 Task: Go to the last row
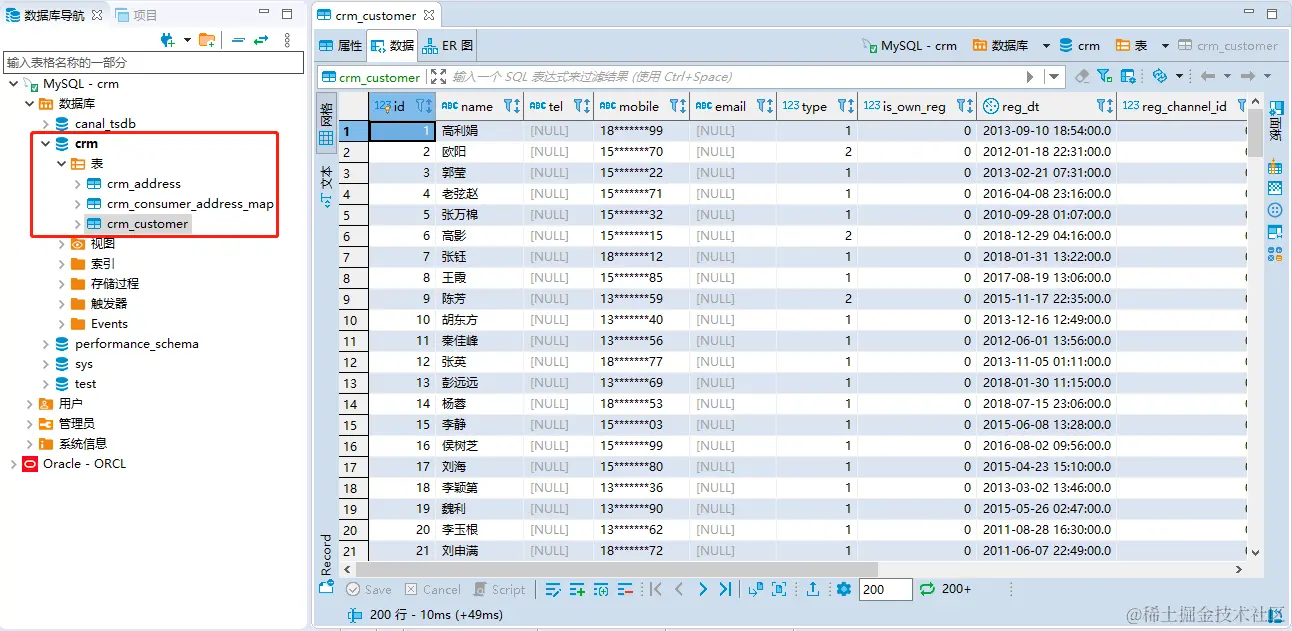726,590
